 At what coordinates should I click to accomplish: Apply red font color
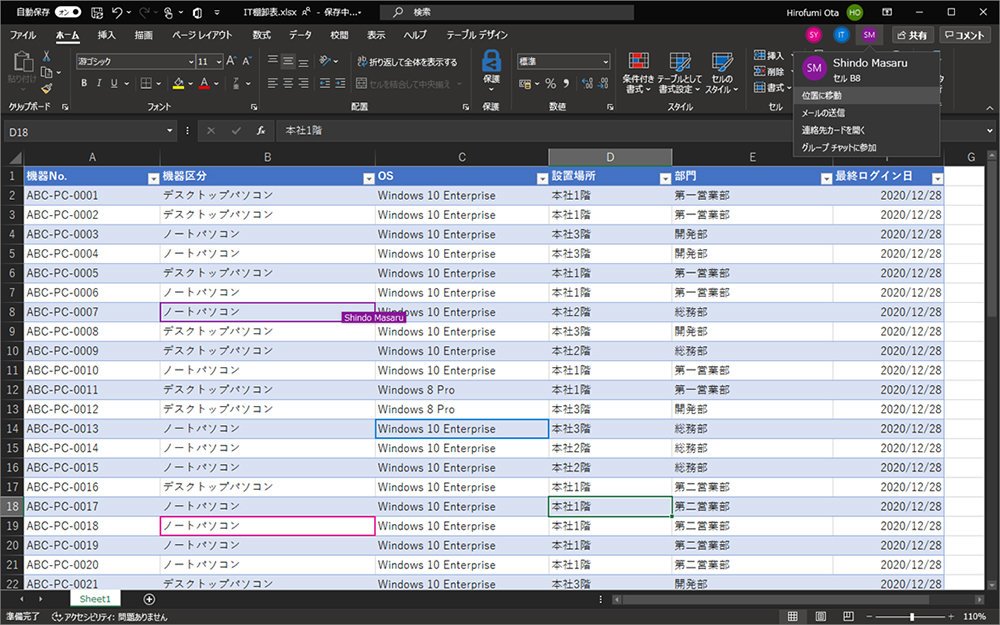(204, 83)
